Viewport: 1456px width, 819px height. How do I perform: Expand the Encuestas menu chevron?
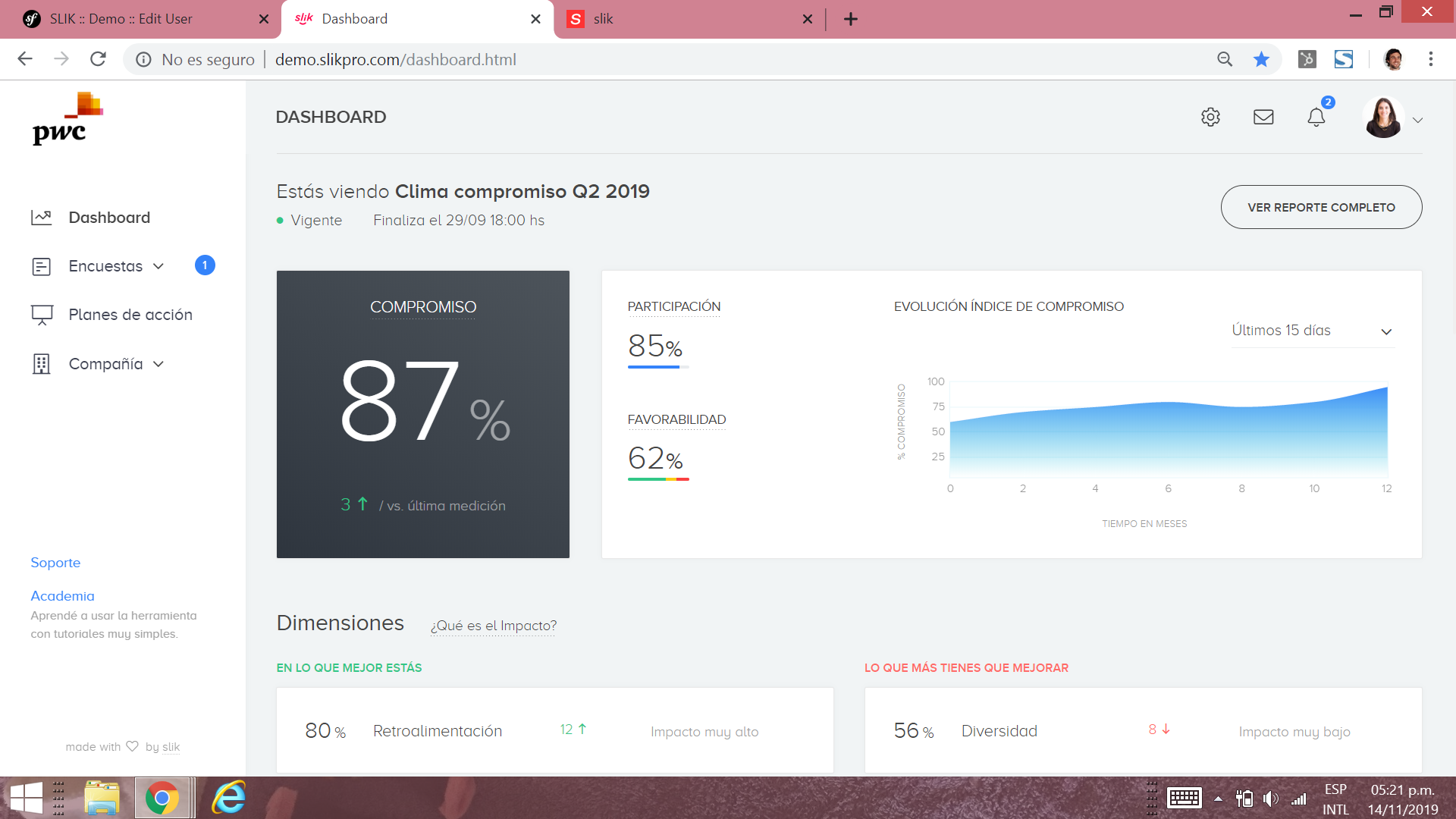(158, 266)
